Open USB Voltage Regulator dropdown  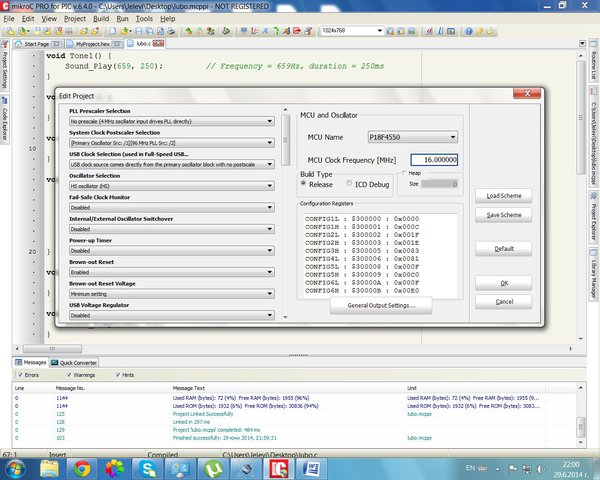click(x=171, y=315)
